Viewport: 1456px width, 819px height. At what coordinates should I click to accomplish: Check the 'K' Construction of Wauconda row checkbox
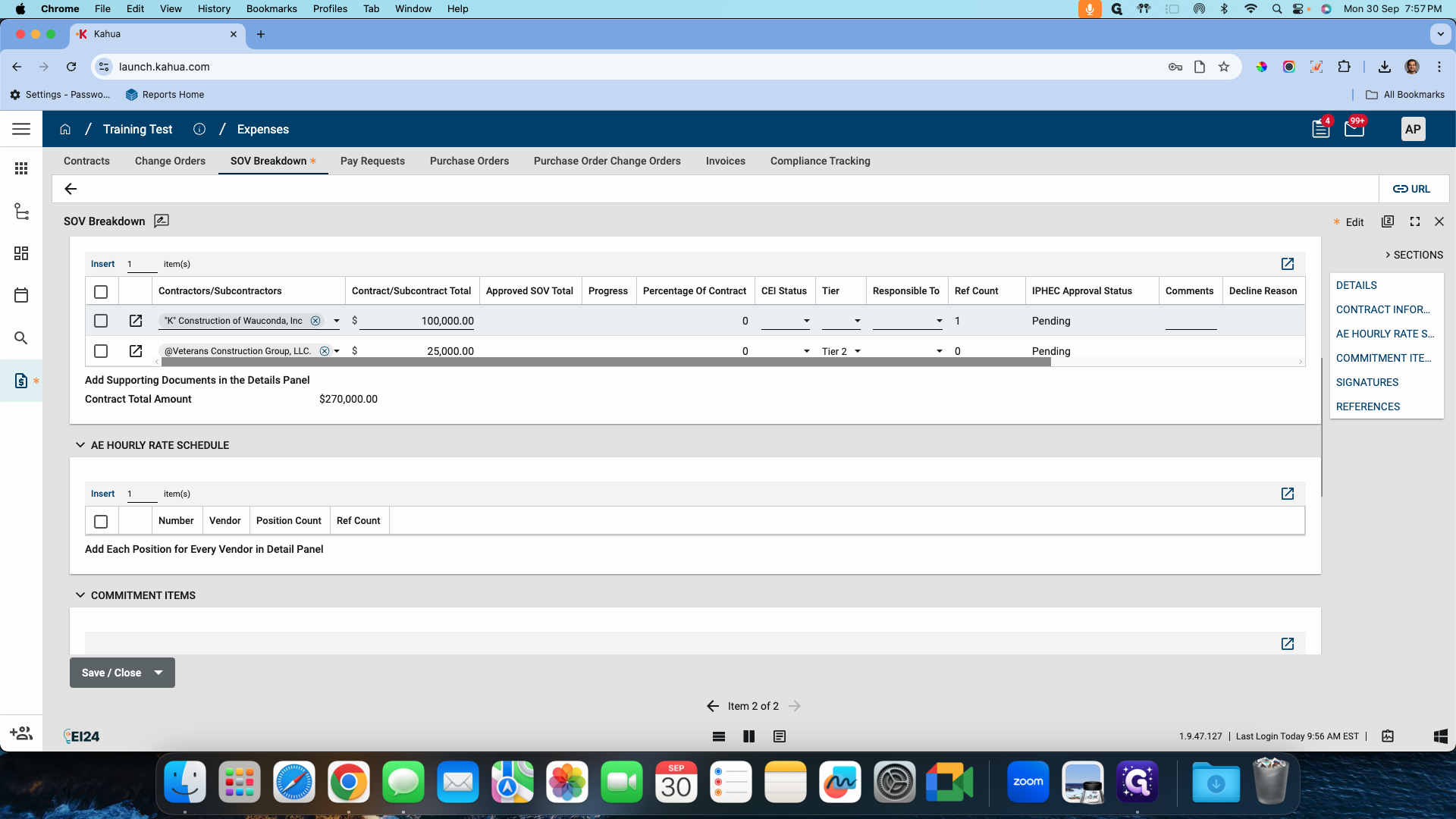click(x=101, y=321)
